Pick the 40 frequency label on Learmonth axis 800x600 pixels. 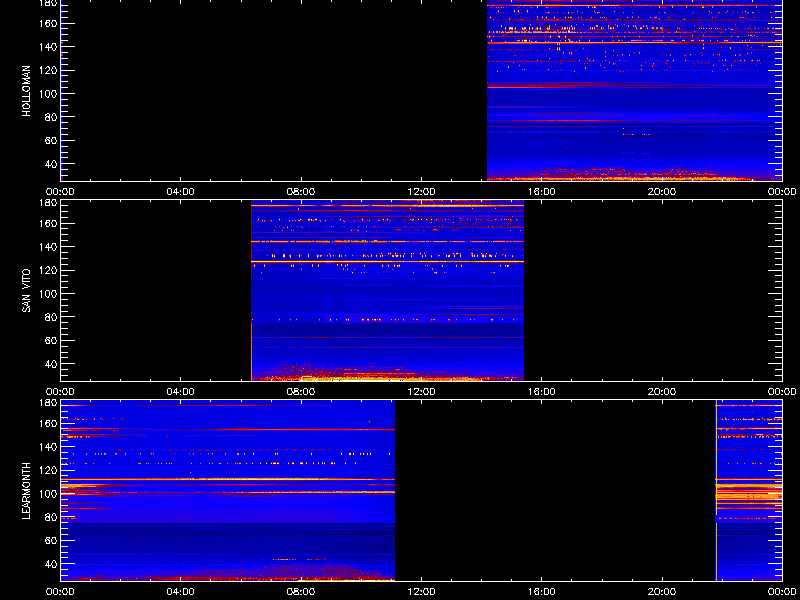(53, 564)
